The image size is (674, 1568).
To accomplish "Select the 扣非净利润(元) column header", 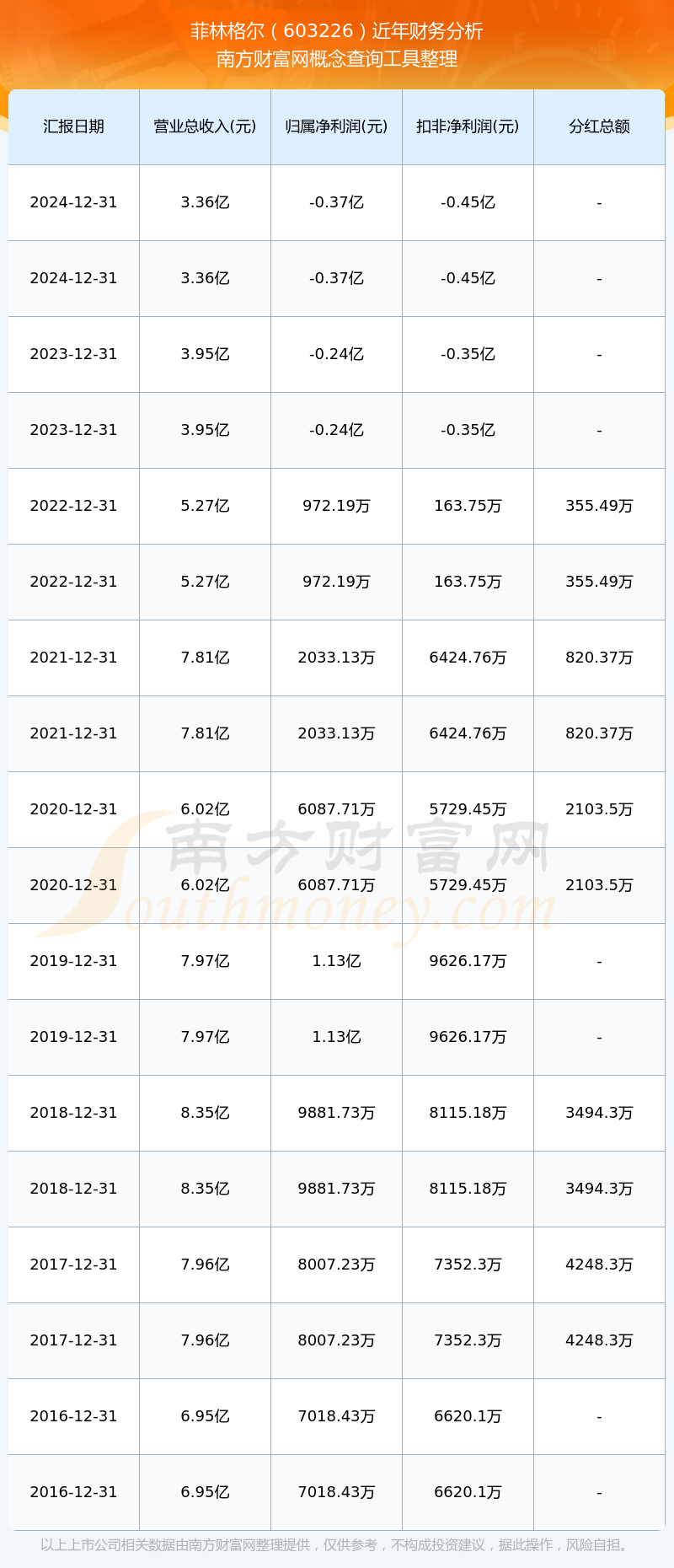I will tap(468, 126).
